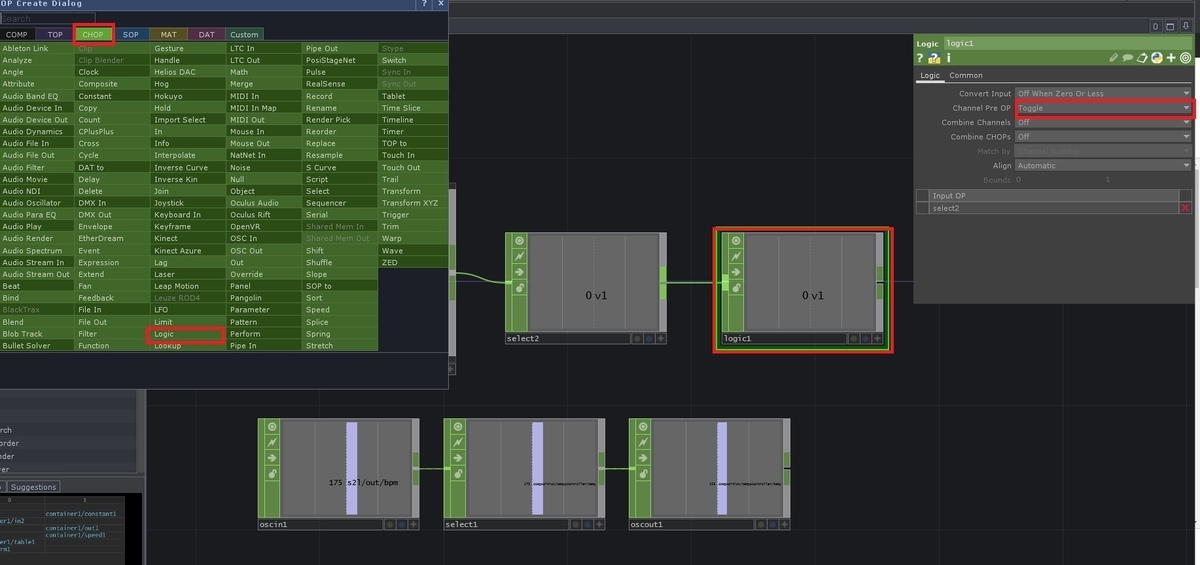This screenshot has height=565, width=1200.
Task: Select the Custom tab in OP Create Dialog
Action: point(244,34)
